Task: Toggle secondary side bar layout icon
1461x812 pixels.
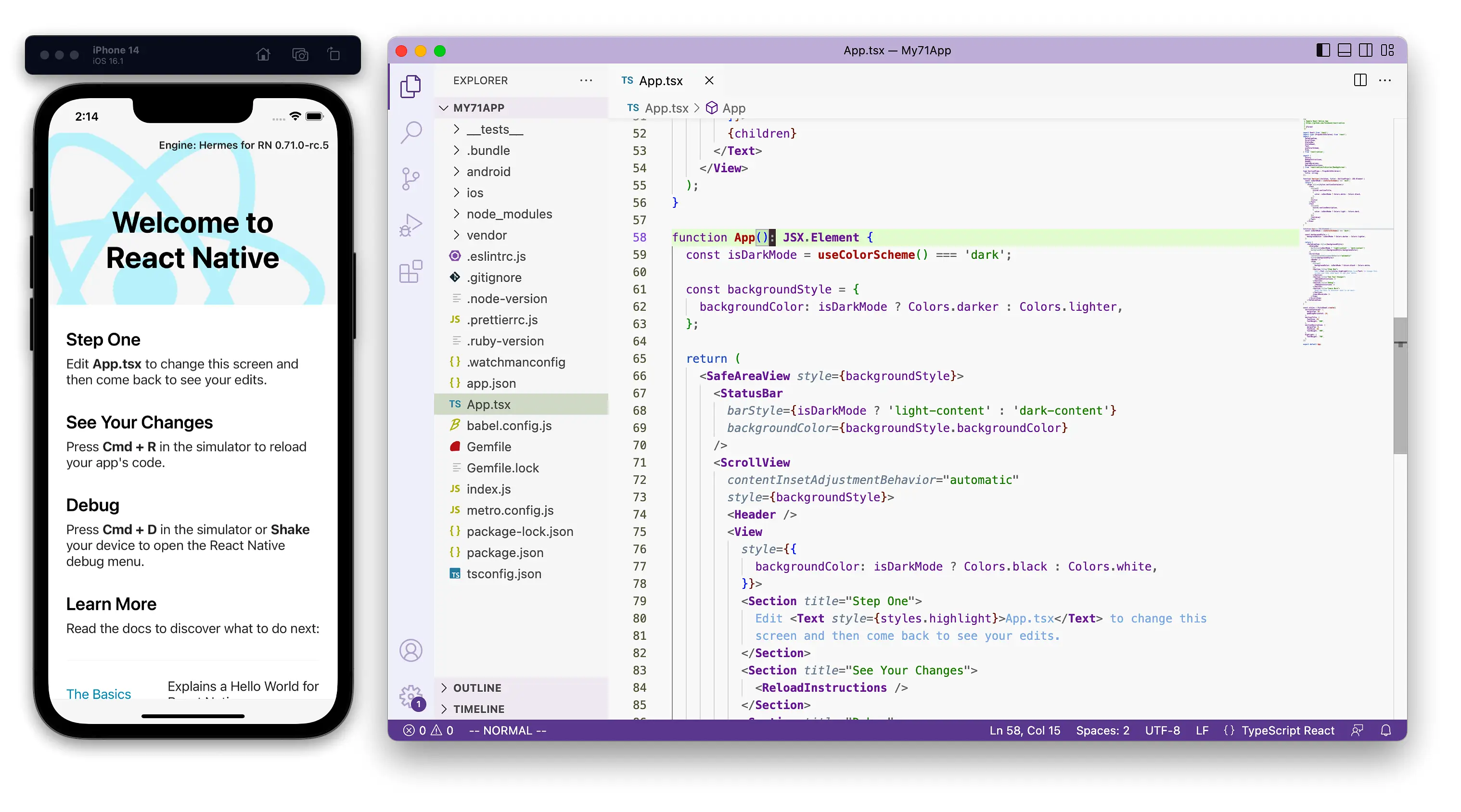Action: coord(1366,51)
